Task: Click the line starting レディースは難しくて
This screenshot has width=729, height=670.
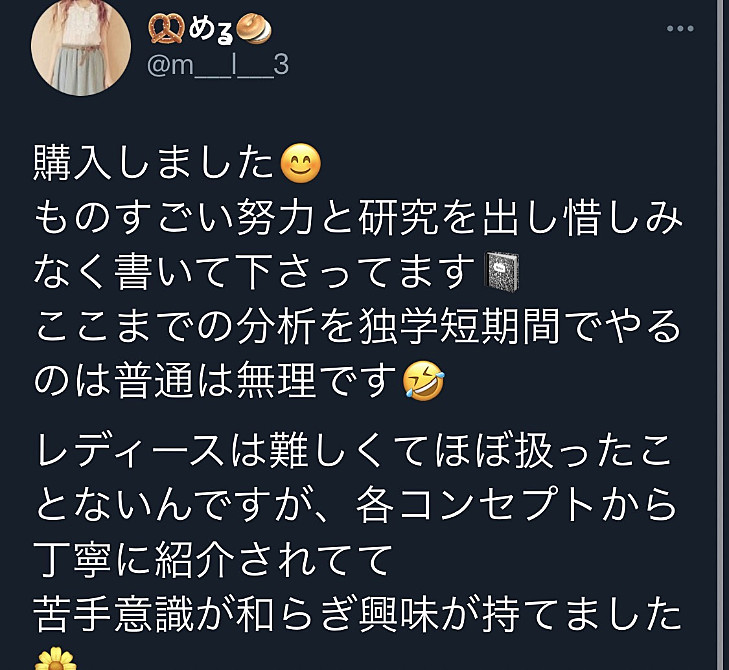Action: (x=354, y=451)
